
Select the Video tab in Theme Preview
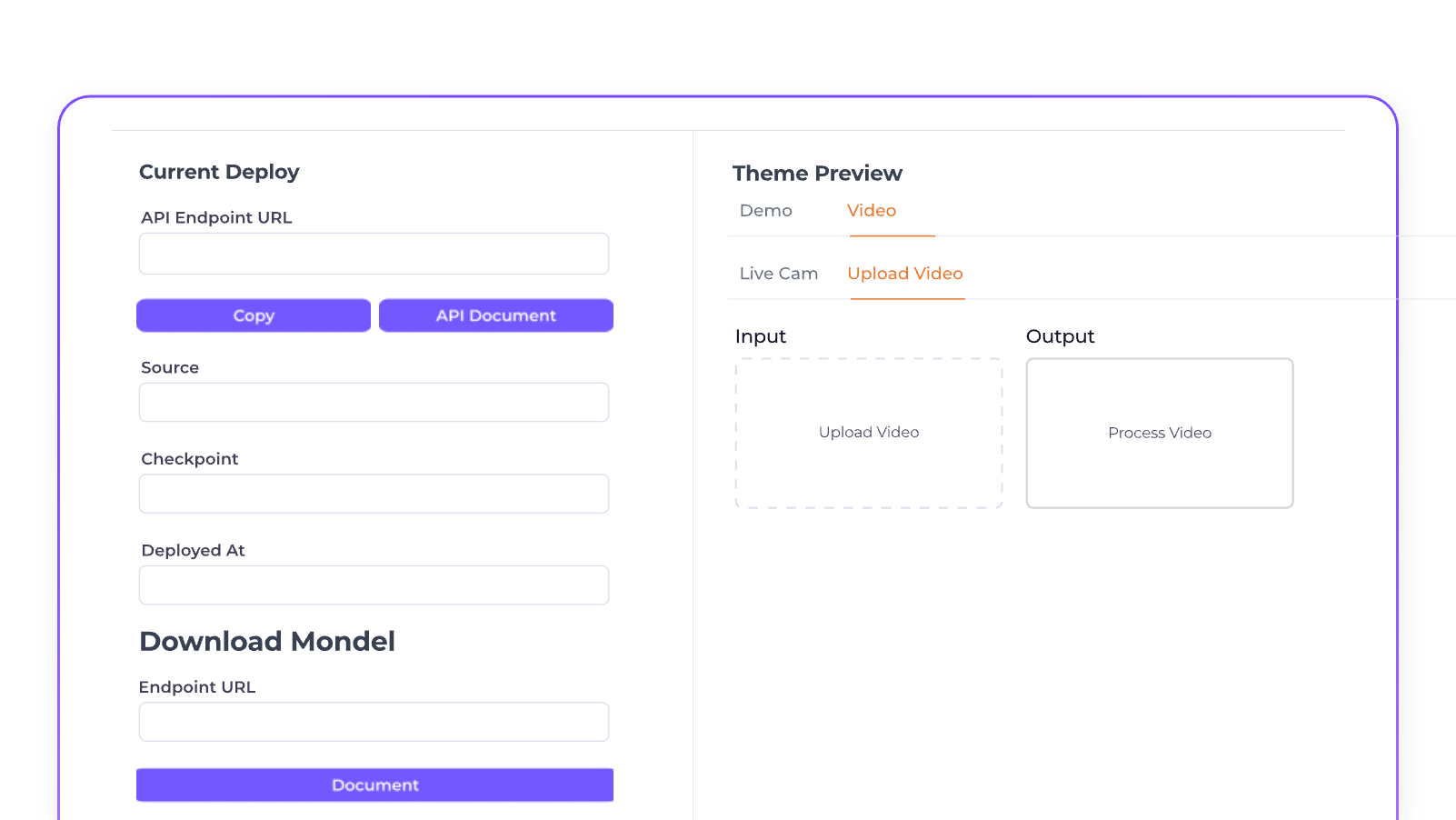[x=872, y=211]
